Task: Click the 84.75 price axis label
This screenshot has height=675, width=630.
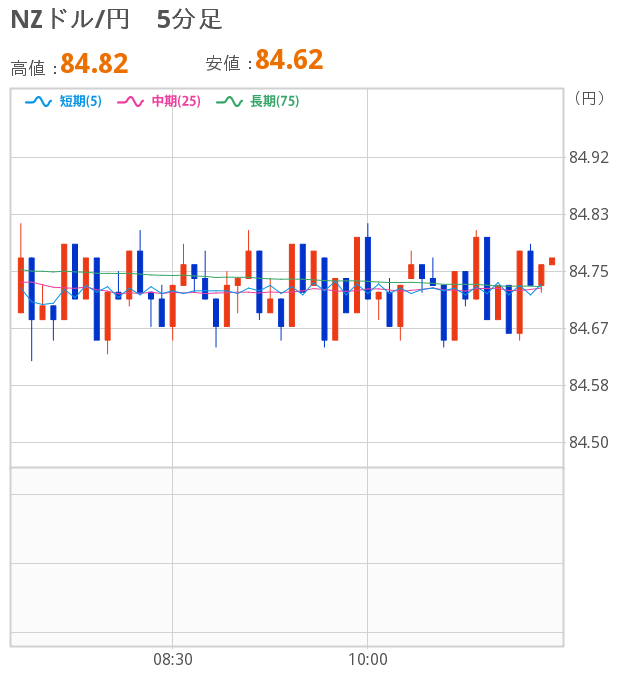Action: (588, 272)
